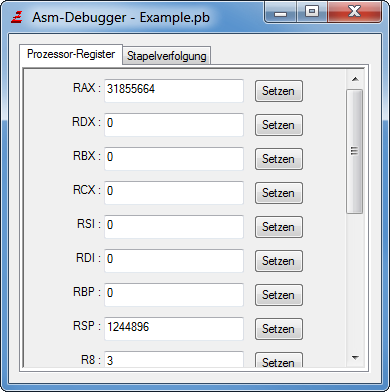Click Setzen button for RSI register
The width and height of the screenshot is (390, 392).
pos(279,227)
